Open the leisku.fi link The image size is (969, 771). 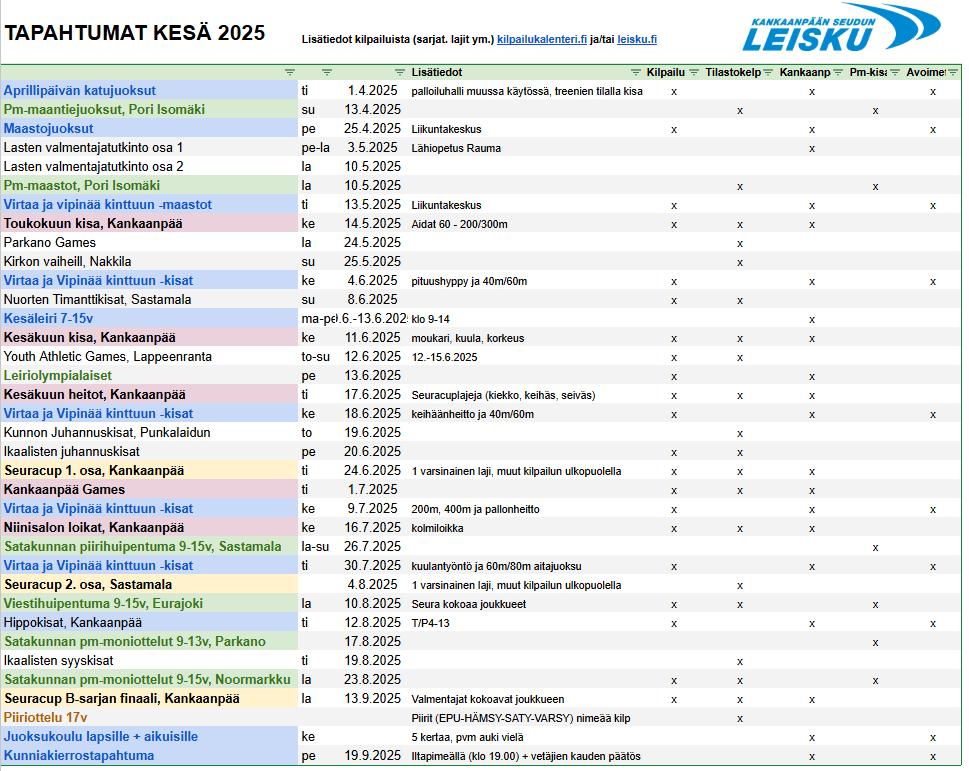tap(637, 39)
